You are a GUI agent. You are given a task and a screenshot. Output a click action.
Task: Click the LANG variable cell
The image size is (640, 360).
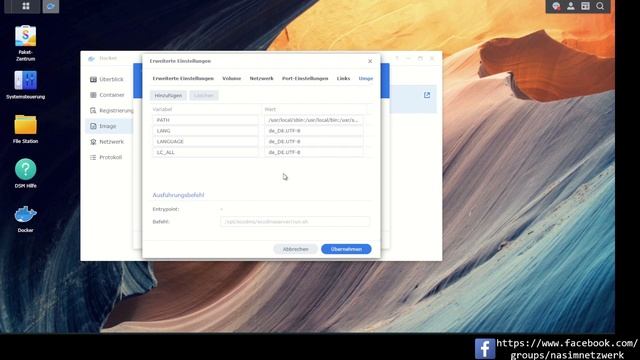(206, 131)
